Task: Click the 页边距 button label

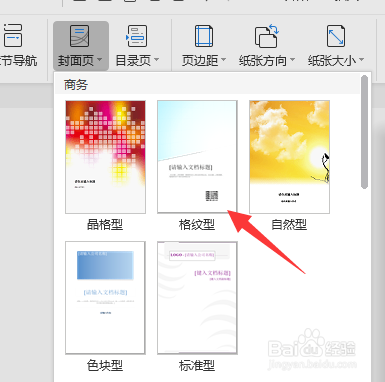Action: 200,61
